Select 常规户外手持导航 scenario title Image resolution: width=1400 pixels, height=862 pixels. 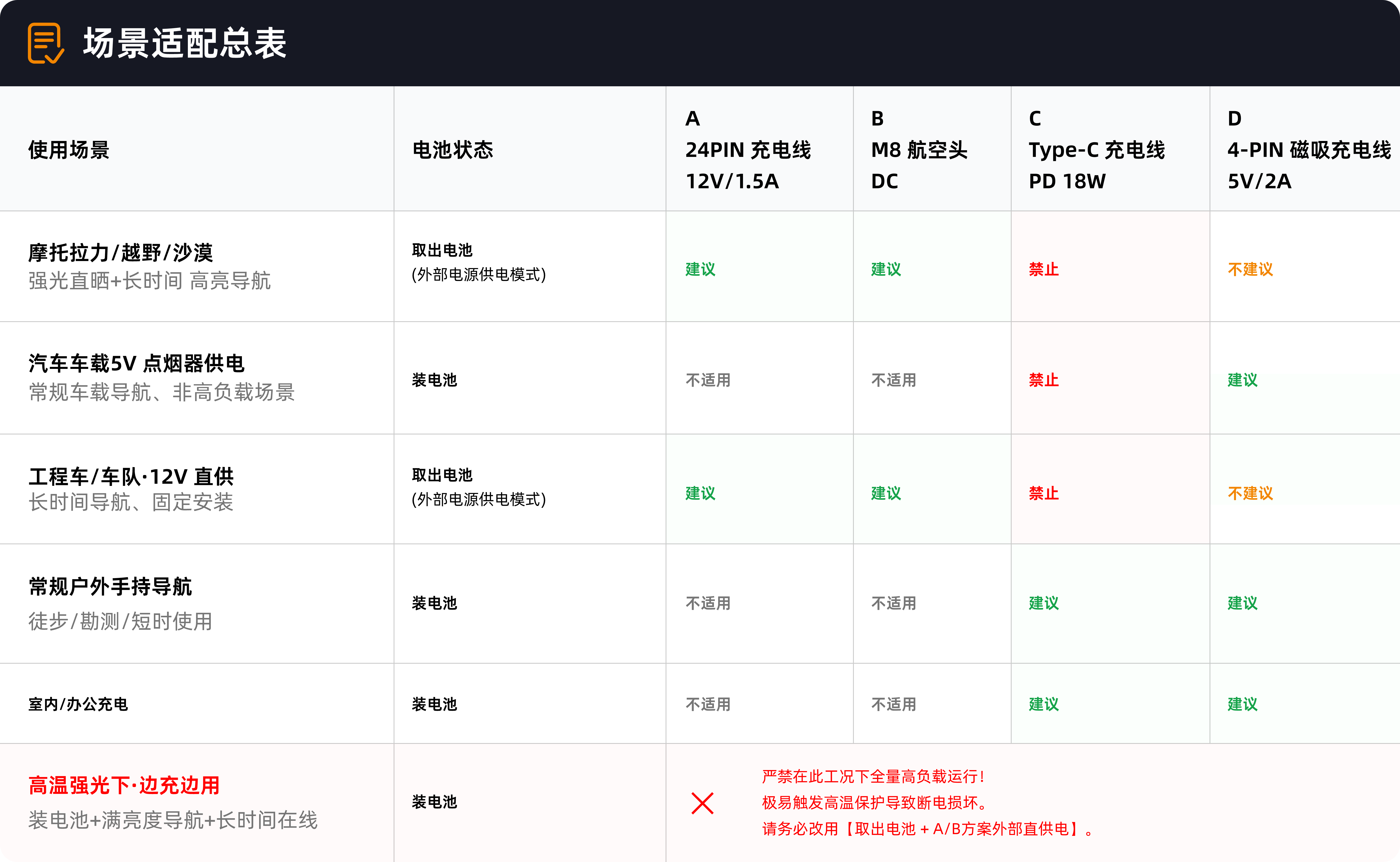pyautogui.click(x=110, y=587)
